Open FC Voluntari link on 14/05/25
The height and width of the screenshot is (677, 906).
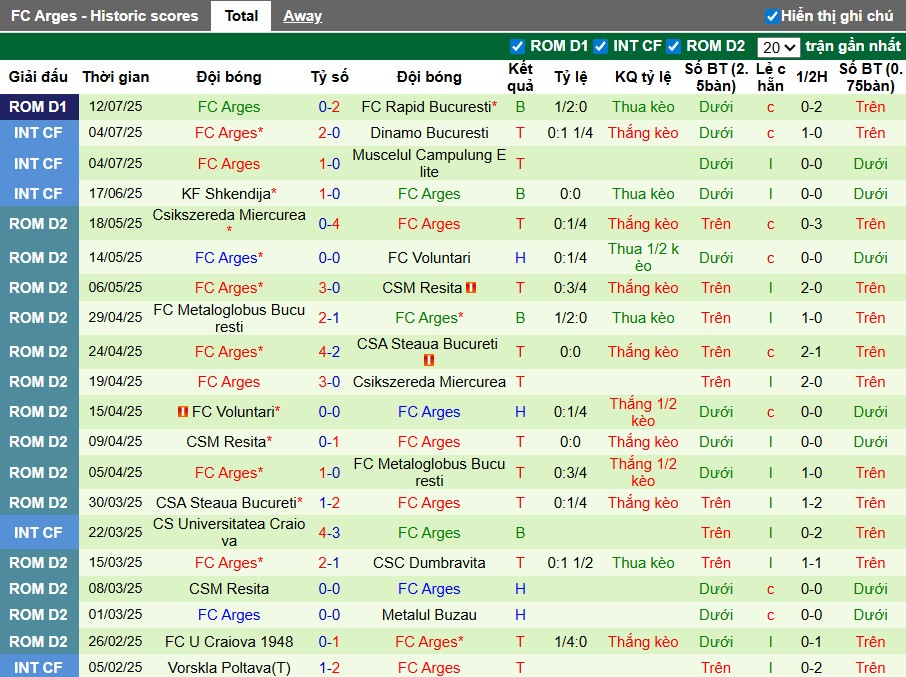(429, 258)
